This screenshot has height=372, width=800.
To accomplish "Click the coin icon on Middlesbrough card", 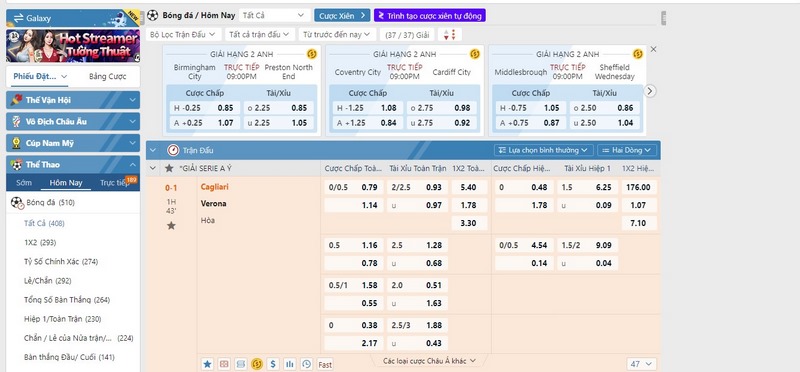I will pos(638,54).
